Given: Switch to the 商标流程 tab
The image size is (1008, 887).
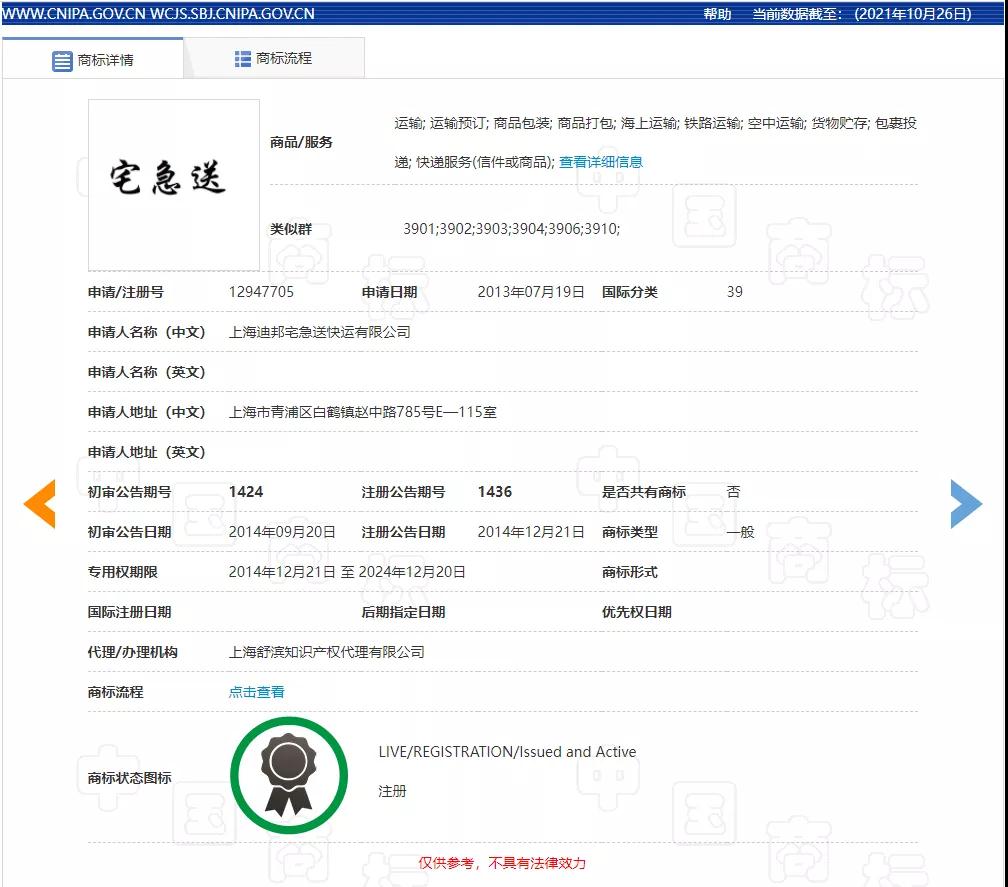Looking at the screenshot, I should pos(284,58).
